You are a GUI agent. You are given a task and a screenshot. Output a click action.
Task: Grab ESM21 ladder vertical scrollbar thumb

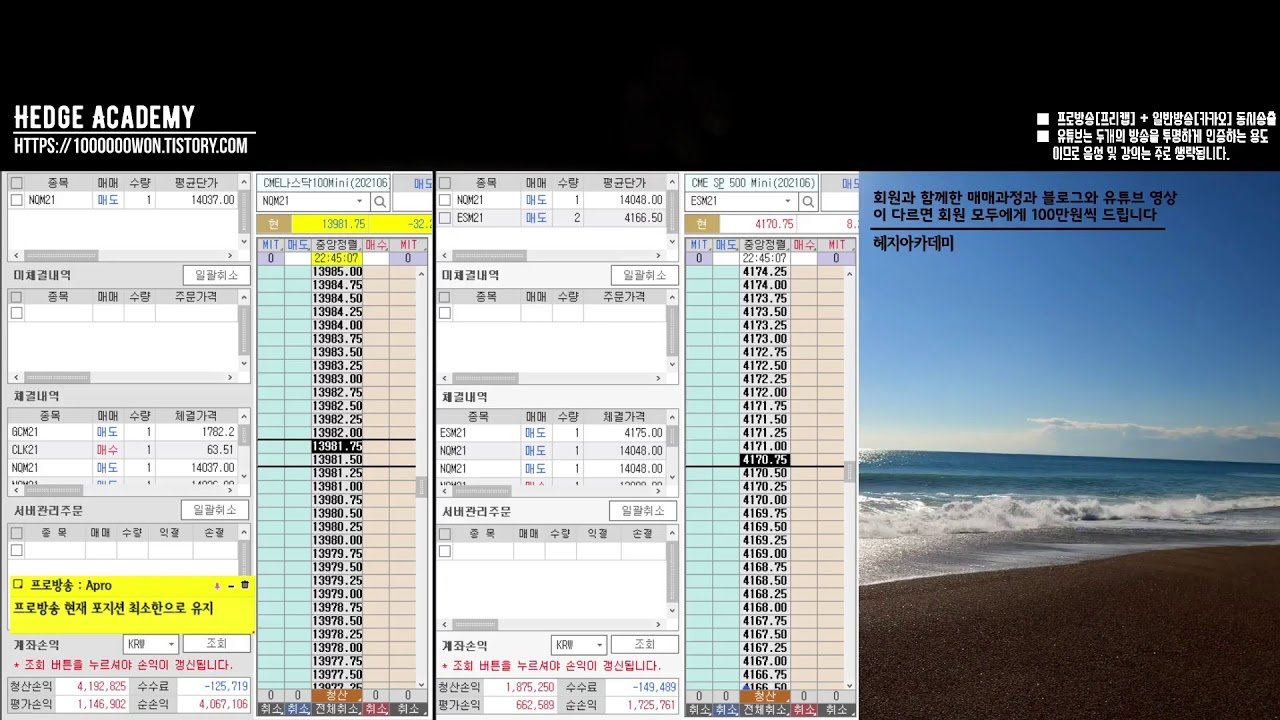click(850, 471)
